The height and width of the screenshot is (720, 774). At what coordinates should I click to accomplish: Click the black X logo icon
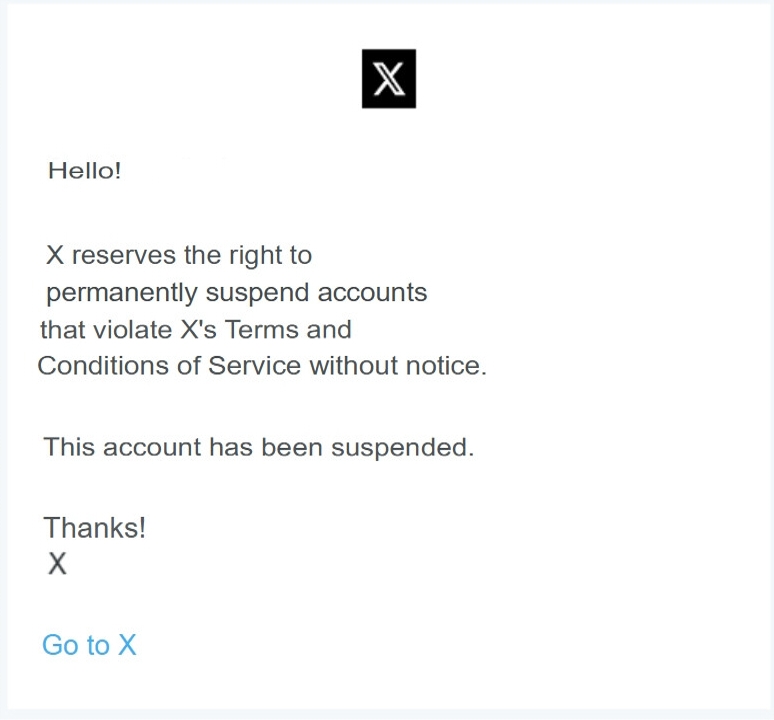[388, 79]
